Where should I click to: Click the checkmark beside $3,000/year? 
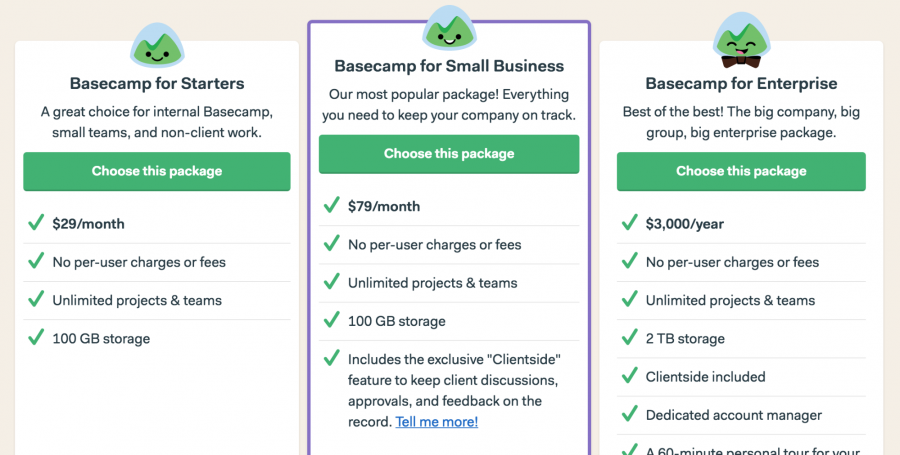click(630, 223)
